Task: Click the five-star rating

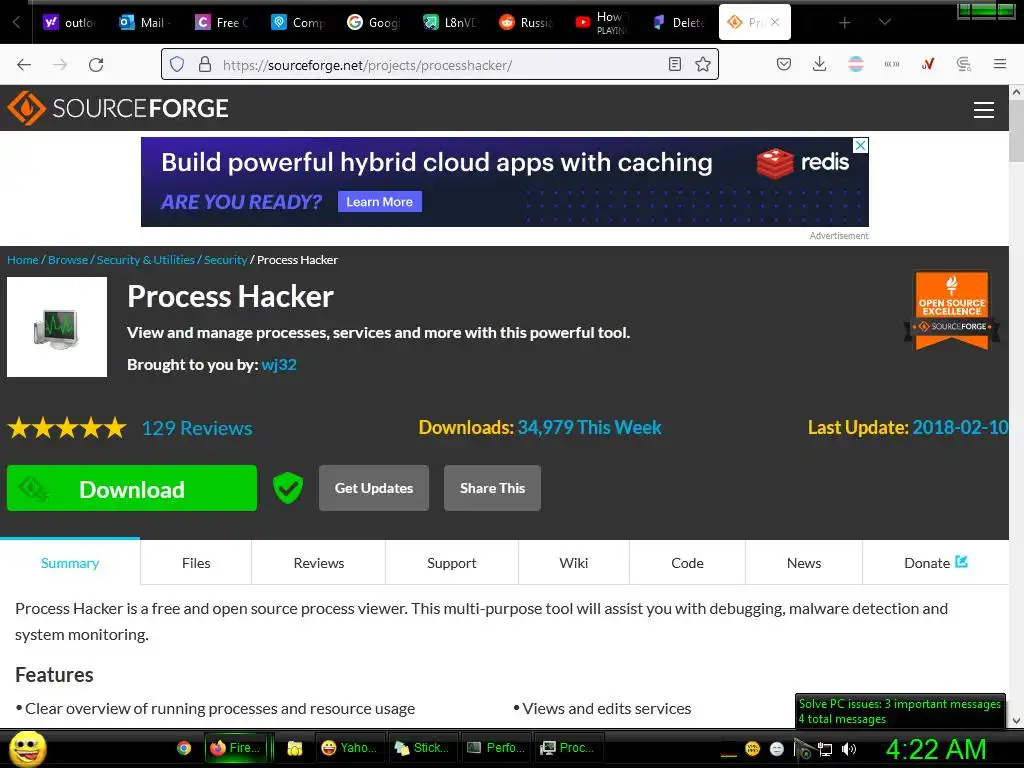Action: point(67,428)
